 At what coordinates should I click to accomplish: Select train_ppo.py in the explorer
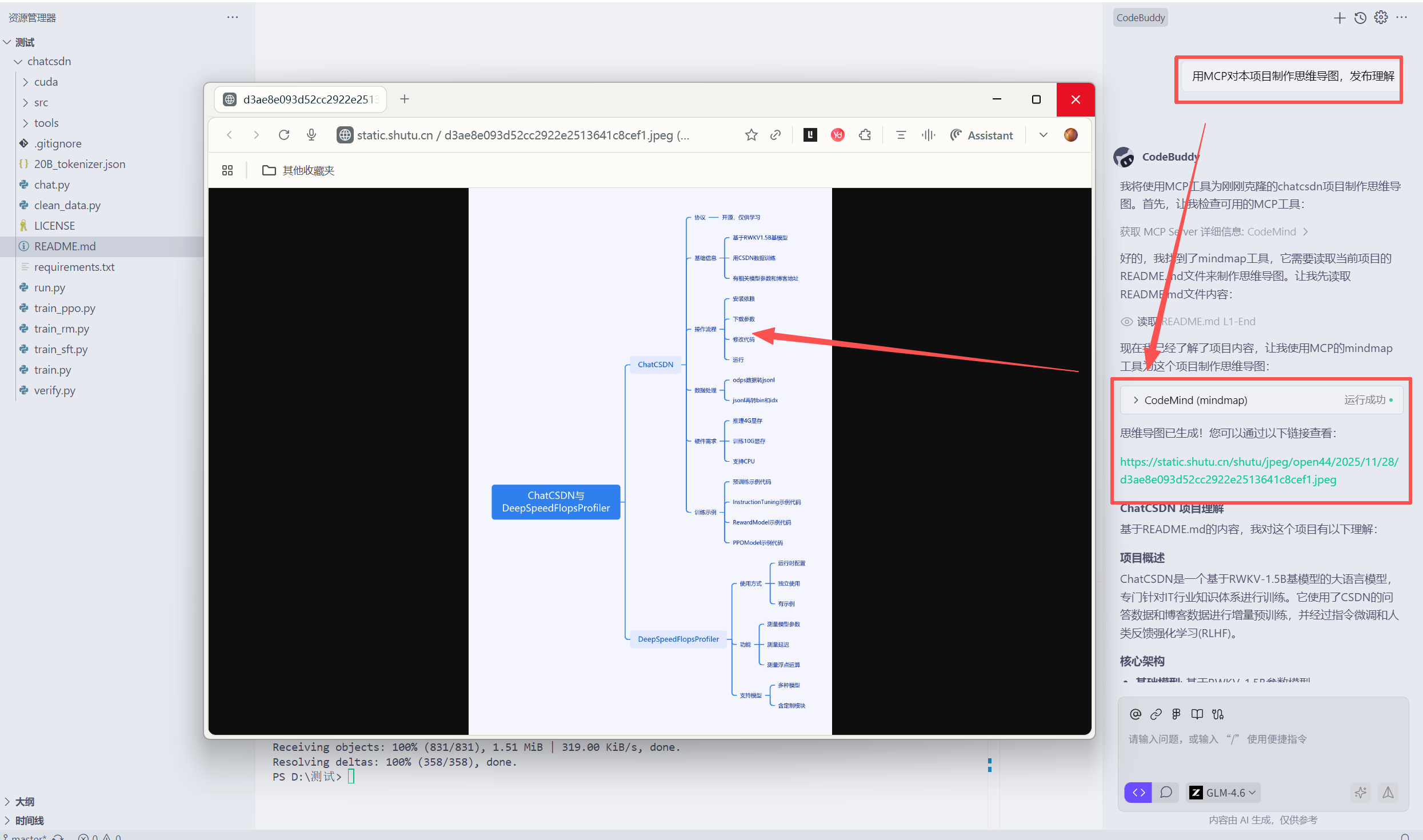click(65, 308)
